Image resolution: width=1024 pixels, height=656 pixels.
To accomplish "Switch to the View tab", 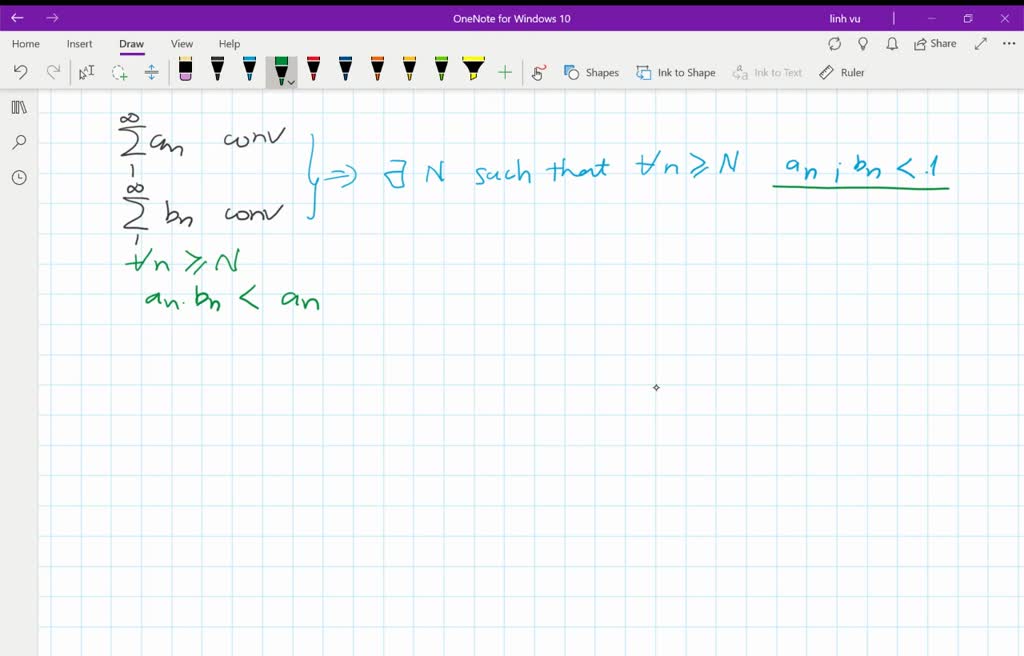I will [181, 43].
